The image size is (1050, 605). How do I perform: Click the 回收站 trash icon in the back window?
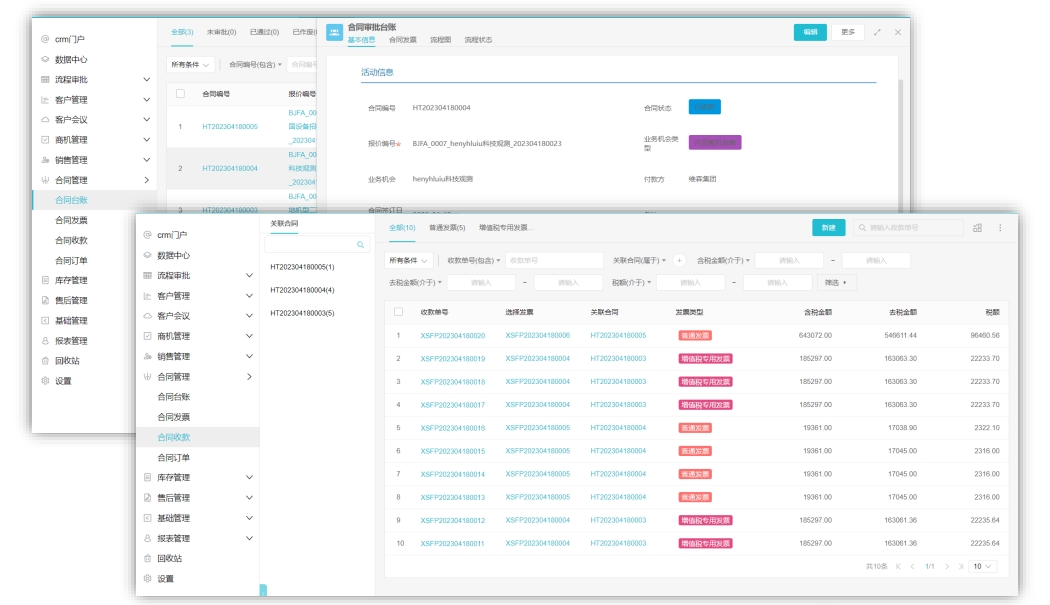tap(45, 360)
